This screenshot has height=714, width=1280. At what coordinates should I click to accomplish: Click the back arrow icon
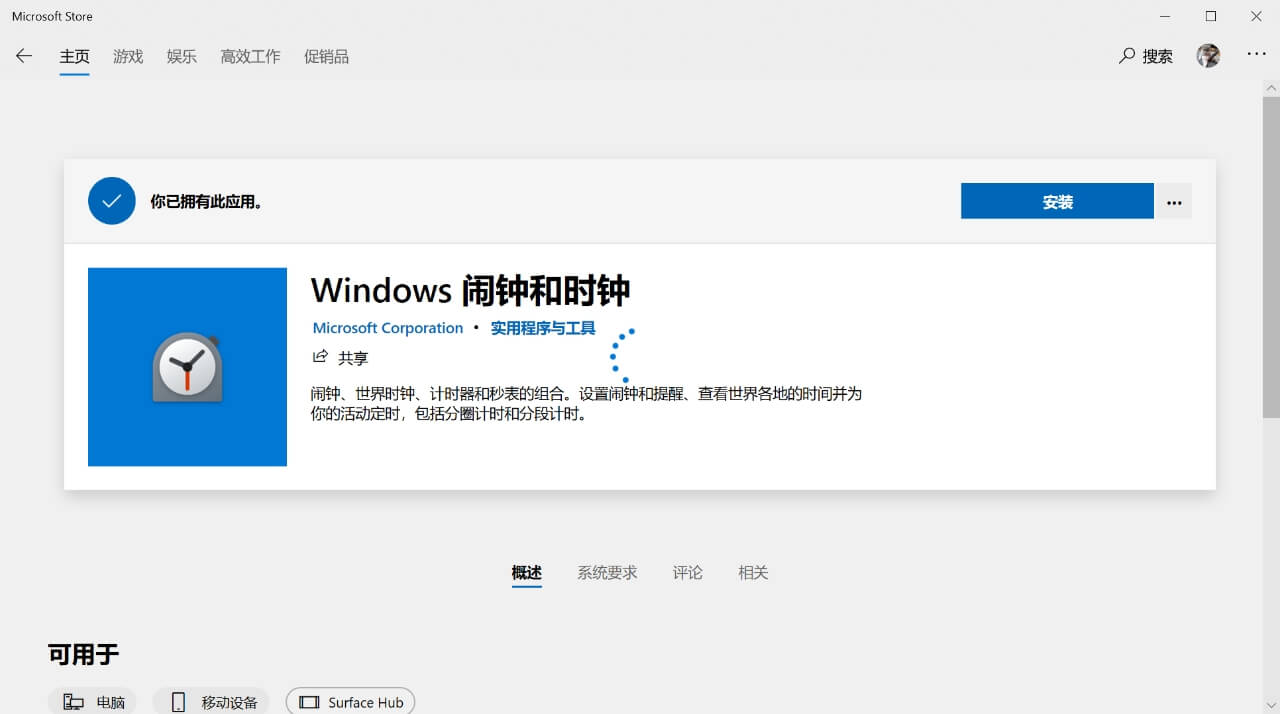pyautogui.click(x=23, y=56)
